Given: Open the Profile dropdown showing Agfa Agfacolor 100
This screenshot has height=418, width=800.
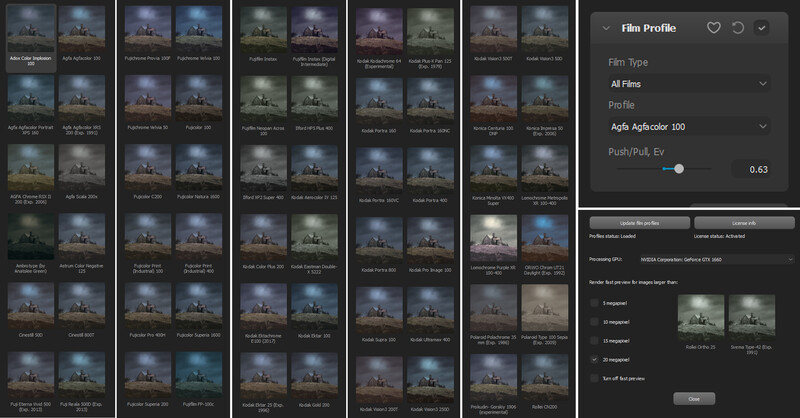Looking at the screenshot, I should pos(689,127).
